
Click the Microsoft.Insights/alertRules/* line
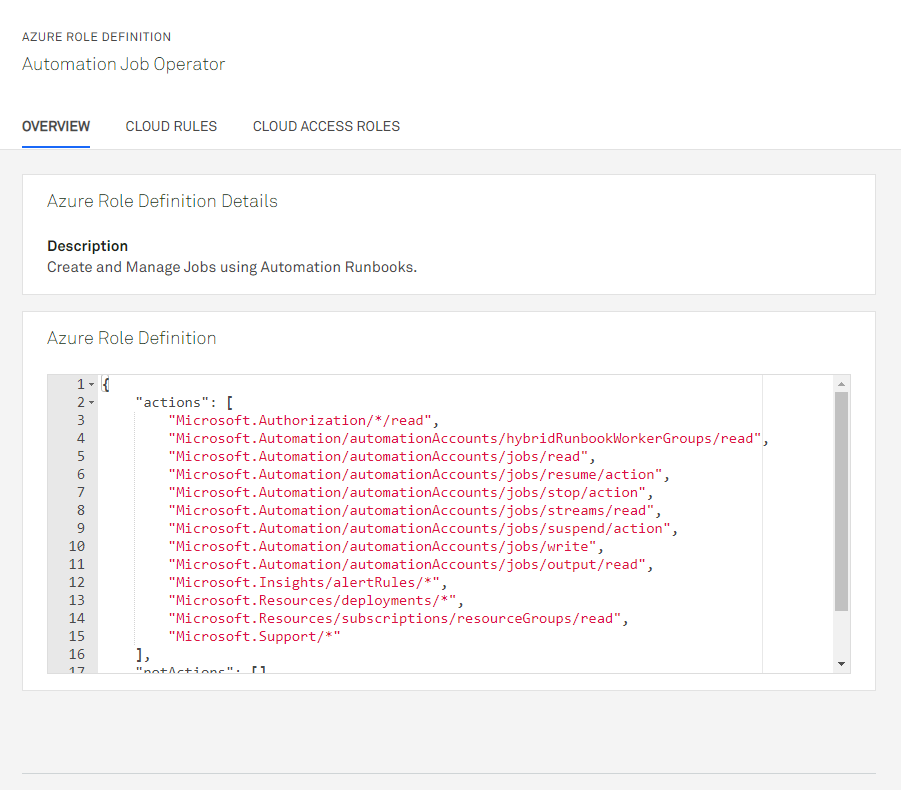click(307, 583)
